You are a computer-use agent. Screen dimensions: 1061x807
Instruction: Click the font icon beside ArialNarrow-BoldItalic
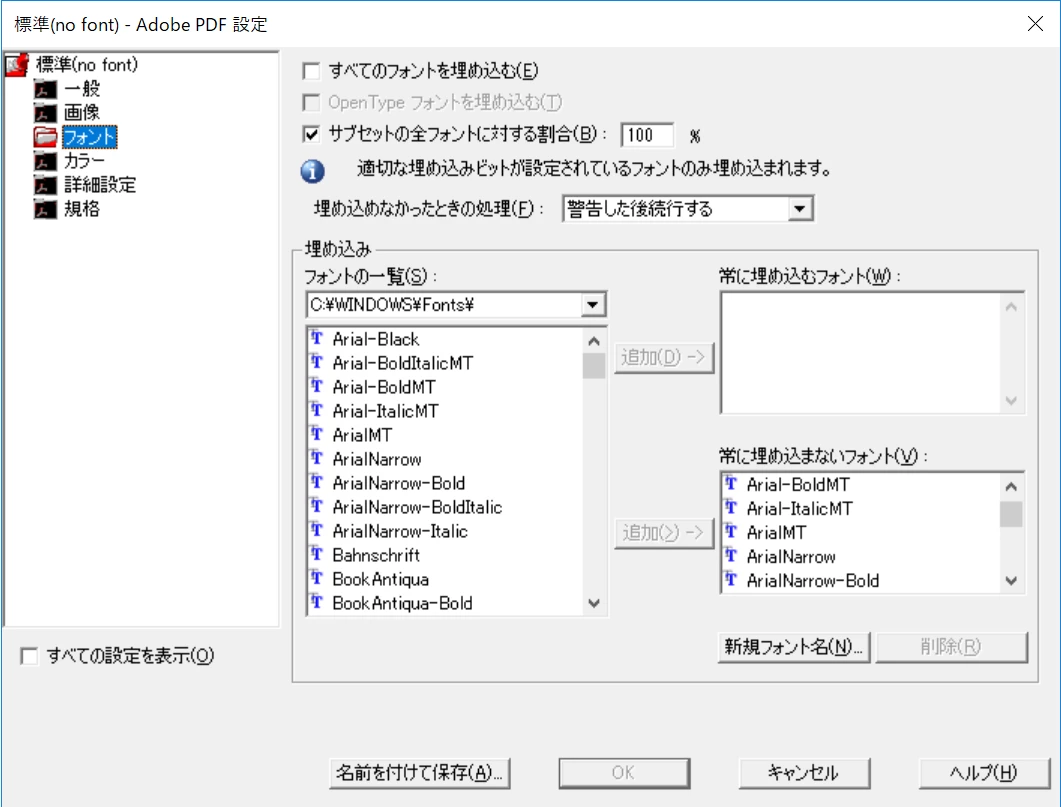point(317,506)
